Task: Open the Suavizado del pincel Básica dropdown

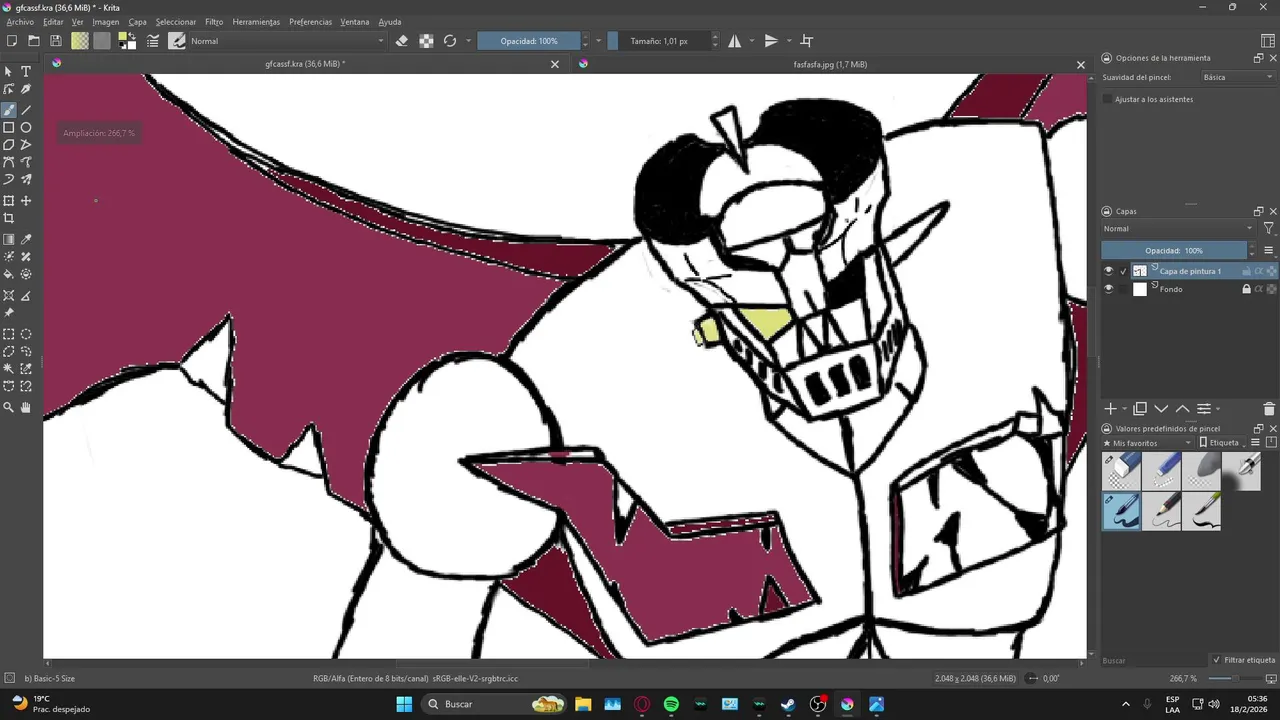Action: click(1237, 77)
